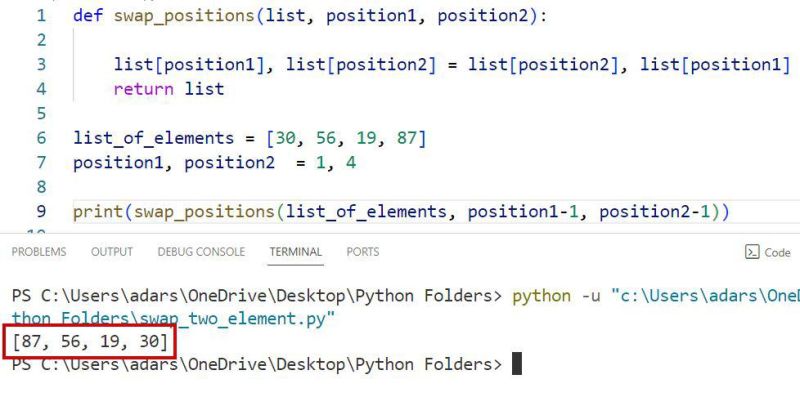
Task: Click line number 6 in the gutter
Action: click(41, 138)
